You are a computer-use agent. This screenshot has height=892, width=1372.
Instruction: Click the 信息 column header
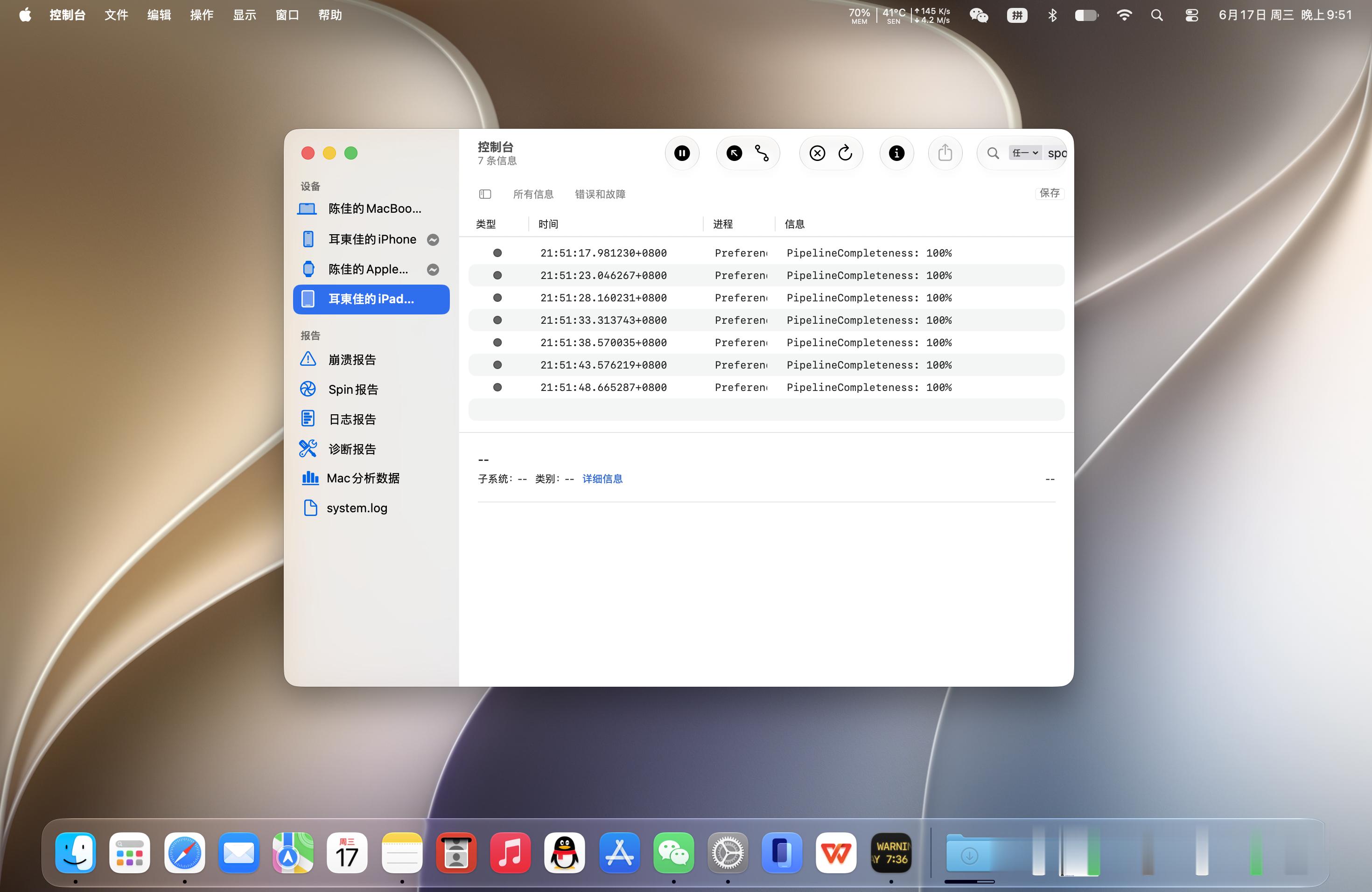tap(794, 224)
